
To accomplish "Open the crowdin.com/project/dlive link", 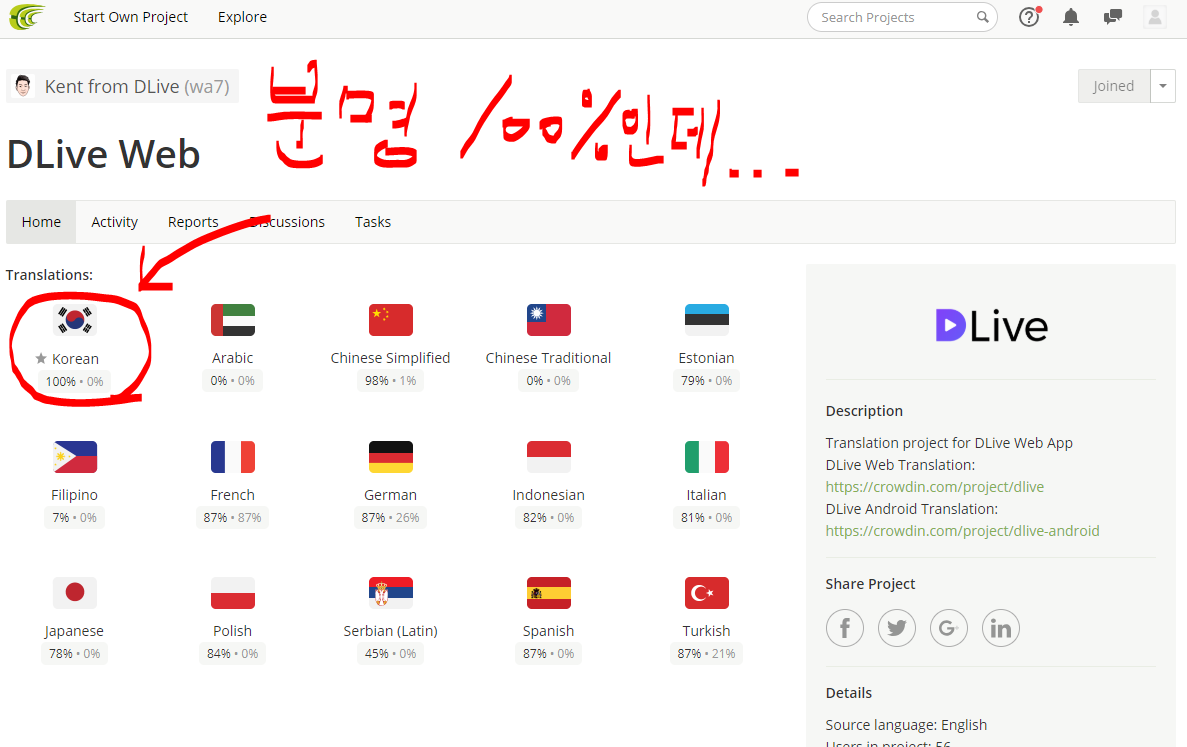I will 935,487.
